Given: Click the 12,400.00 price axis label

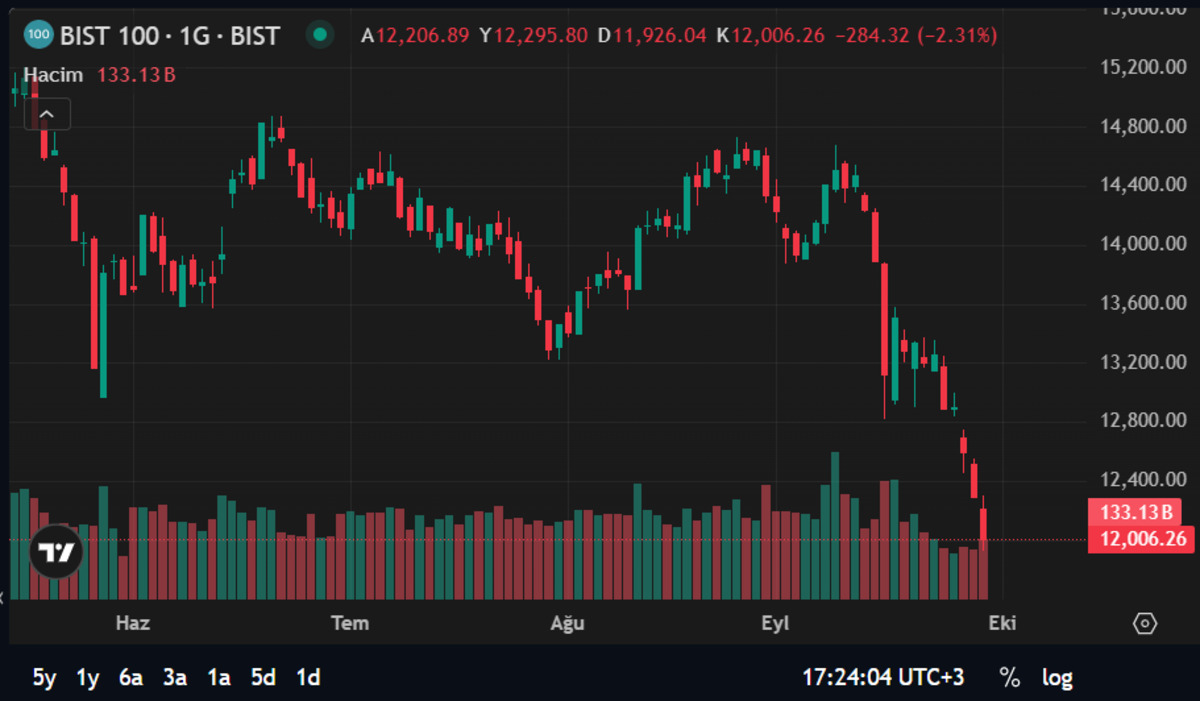Looking at the screenshot, I should click(1142, 480).
